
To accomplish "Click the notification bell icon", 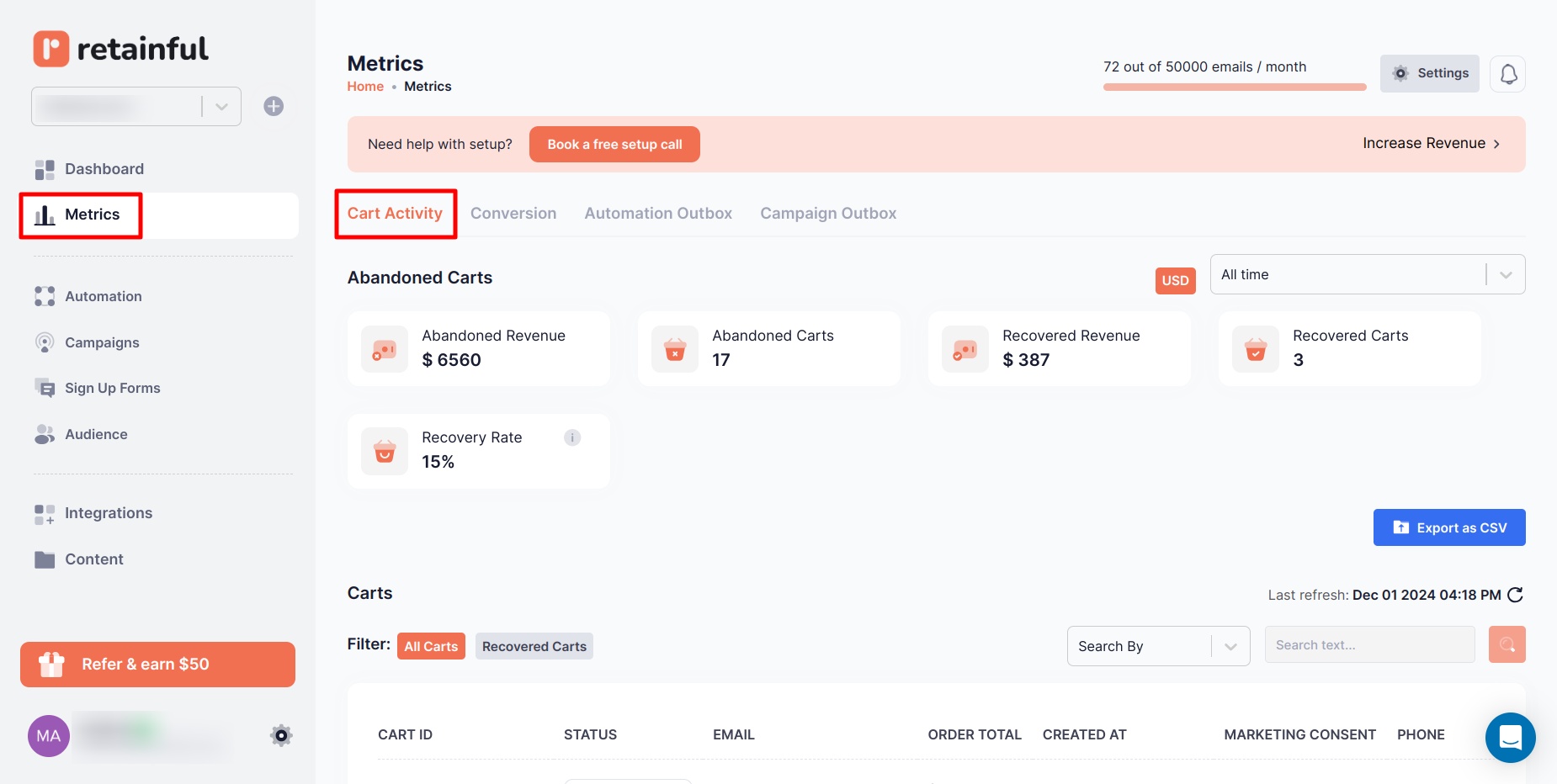I will (x=1507, y=74).
